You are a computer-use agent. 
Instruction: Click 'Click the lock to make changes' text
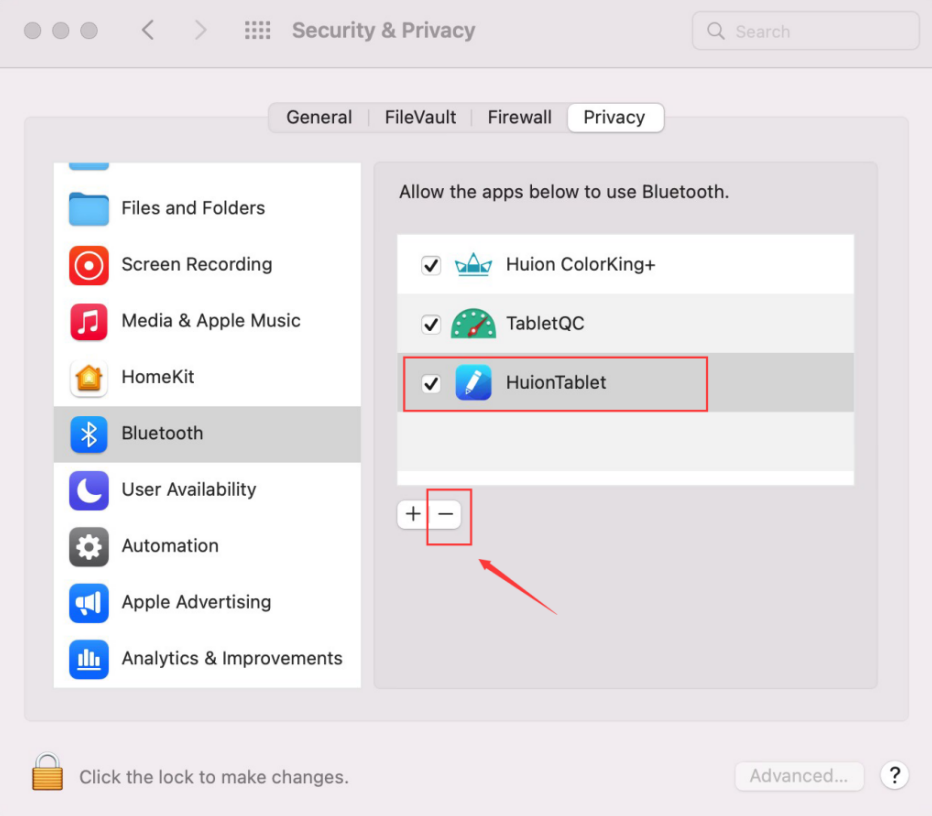(x=214, y=777)
